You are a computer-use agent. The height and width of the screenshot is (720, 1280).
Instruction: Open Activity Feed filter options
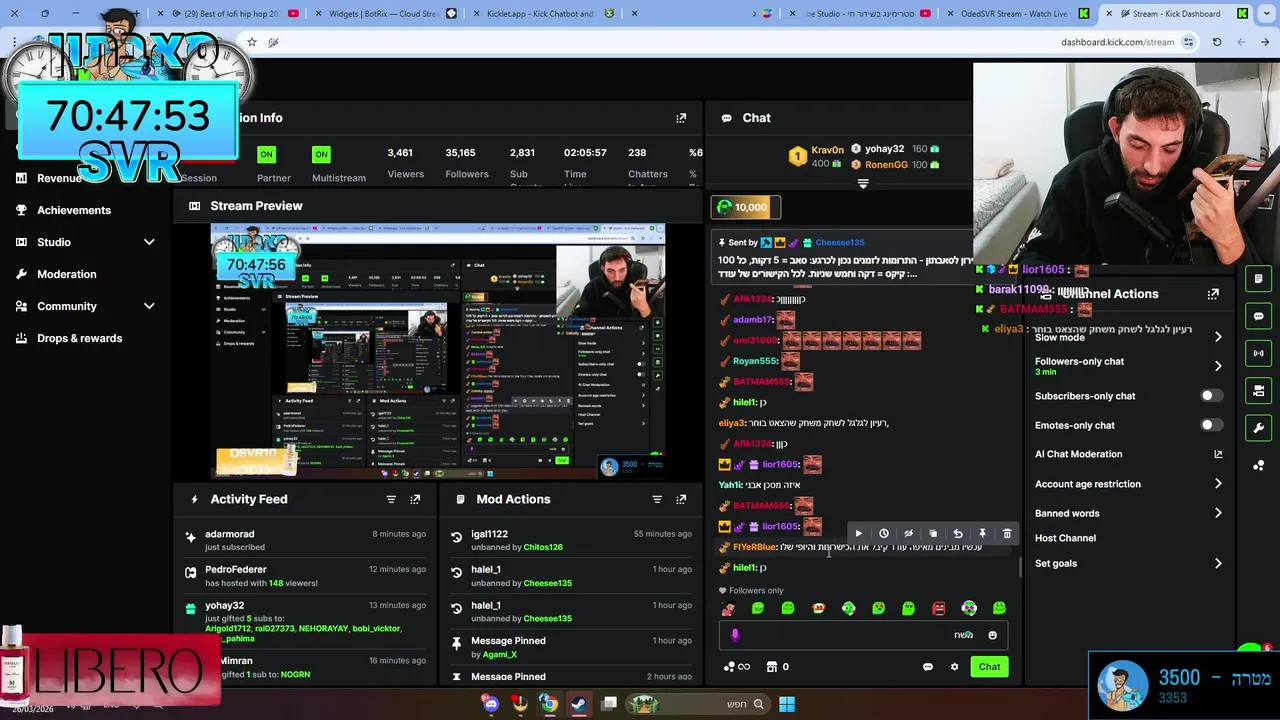(391, 499)
